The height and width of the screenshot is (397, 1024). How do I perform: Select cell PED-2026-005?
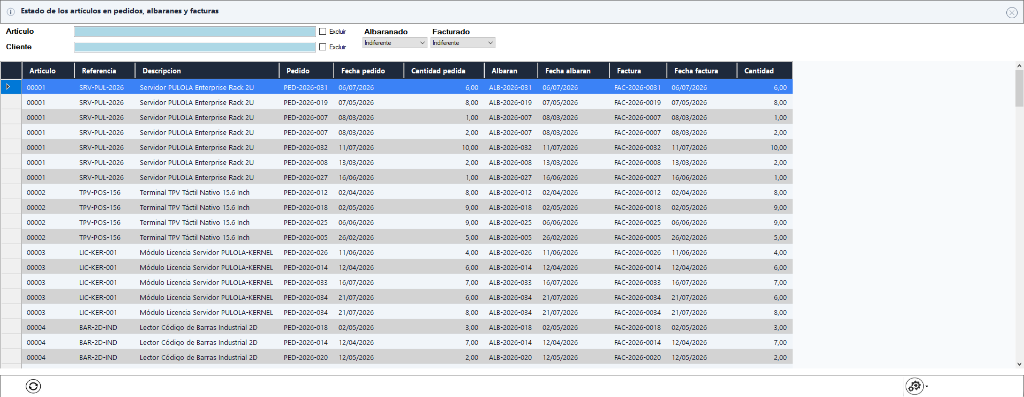coord(306,237)
